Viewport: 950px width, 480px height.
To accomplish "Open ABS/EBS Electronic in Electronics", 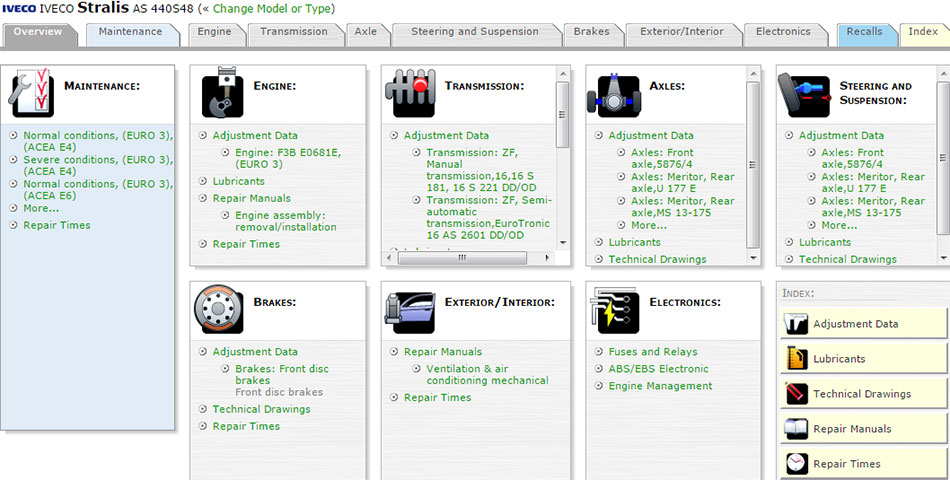I will pos(658,368).
